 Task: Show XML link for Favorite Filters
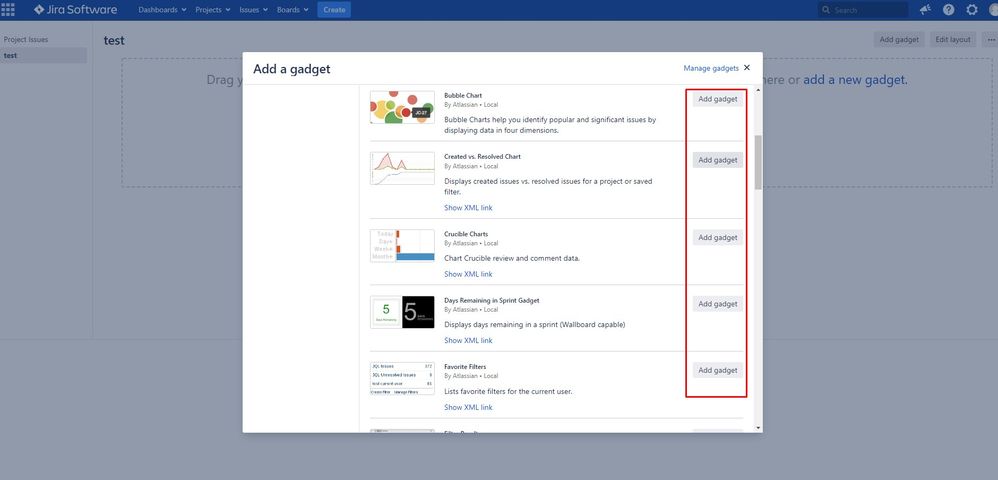point(468,407)
